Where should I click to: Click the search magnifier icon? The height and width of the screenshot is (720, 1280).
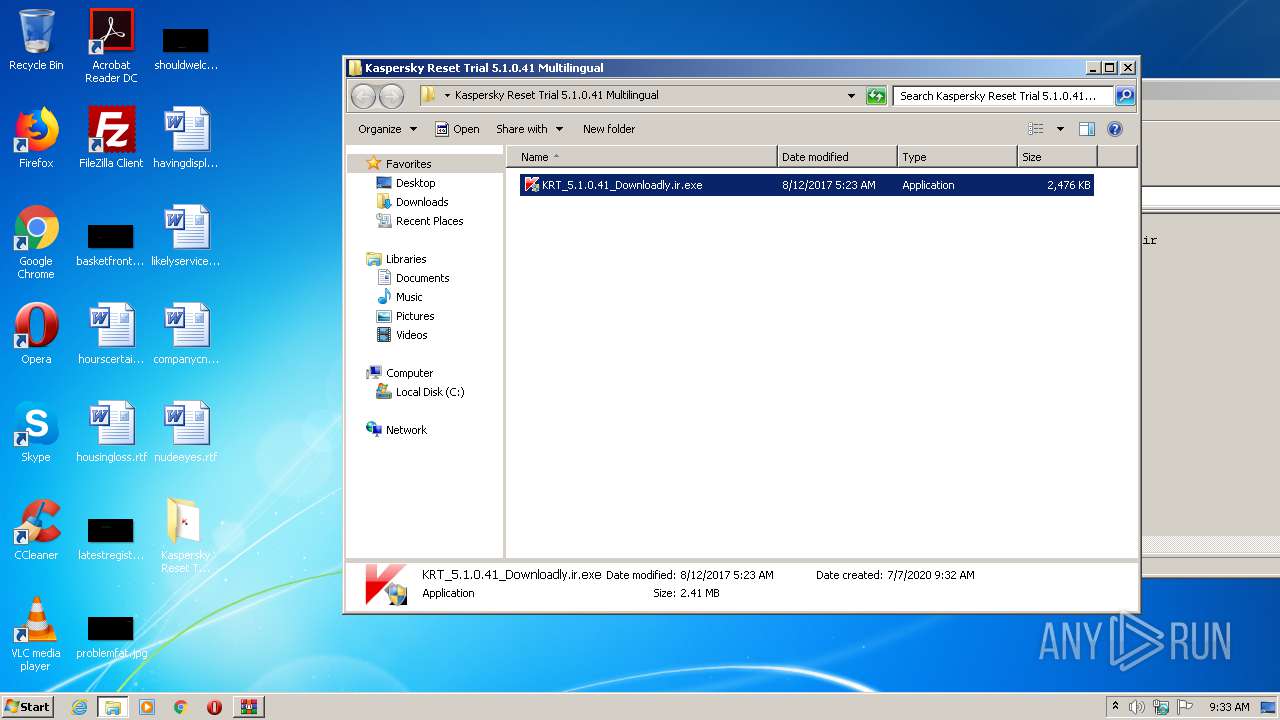tap(1125, 96)
